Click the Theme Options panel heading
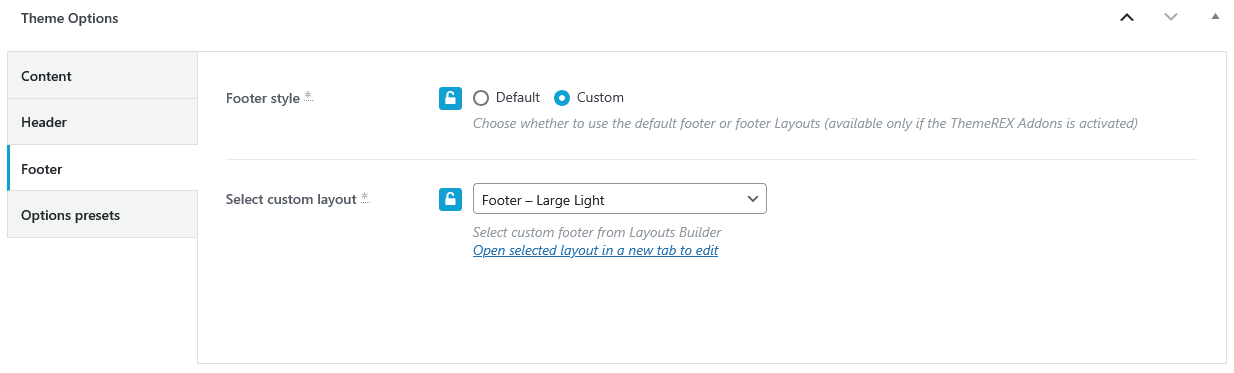 tap(69, 18)
